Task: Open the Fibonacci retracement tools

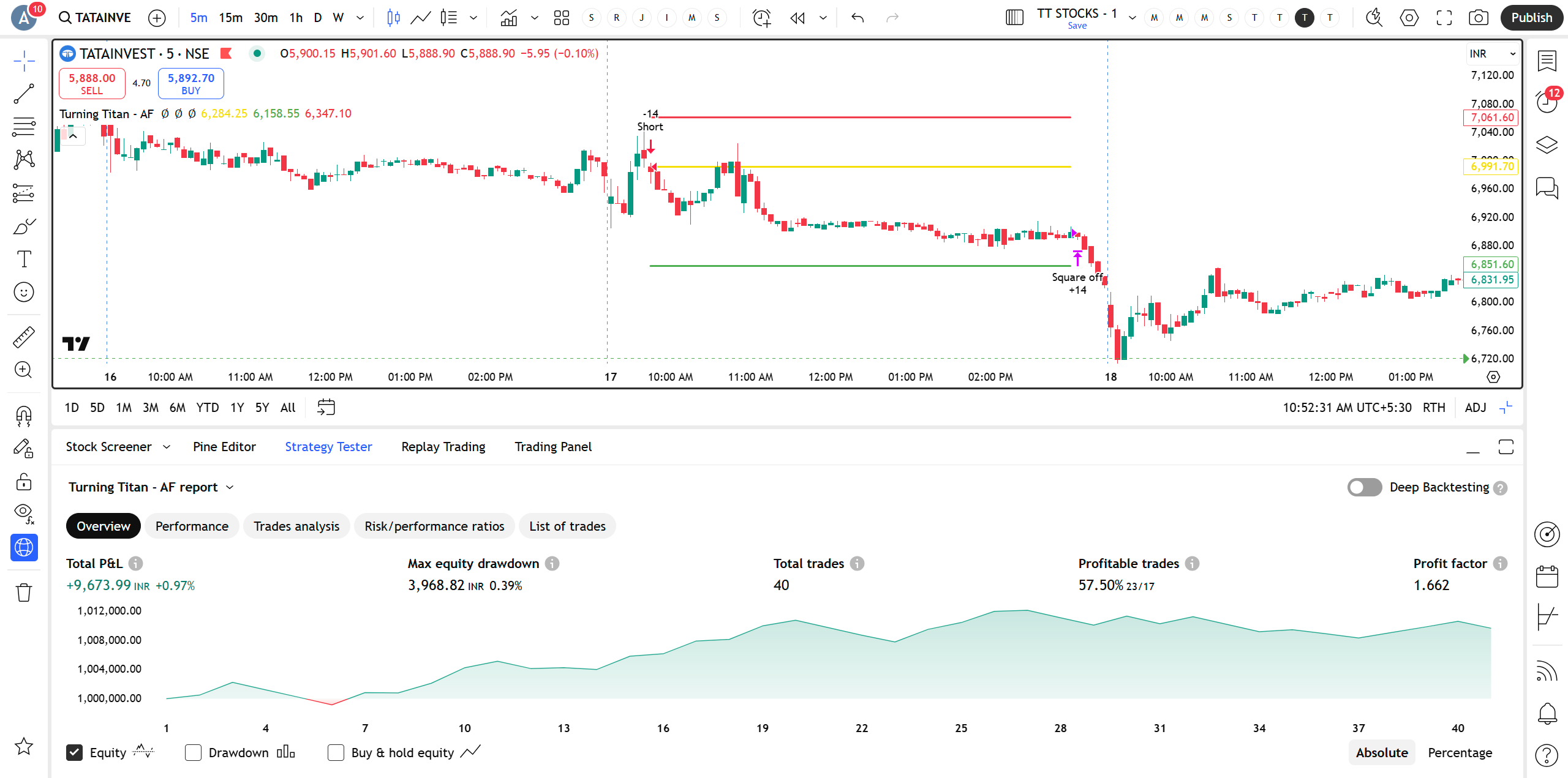Action: pos(24,127)
